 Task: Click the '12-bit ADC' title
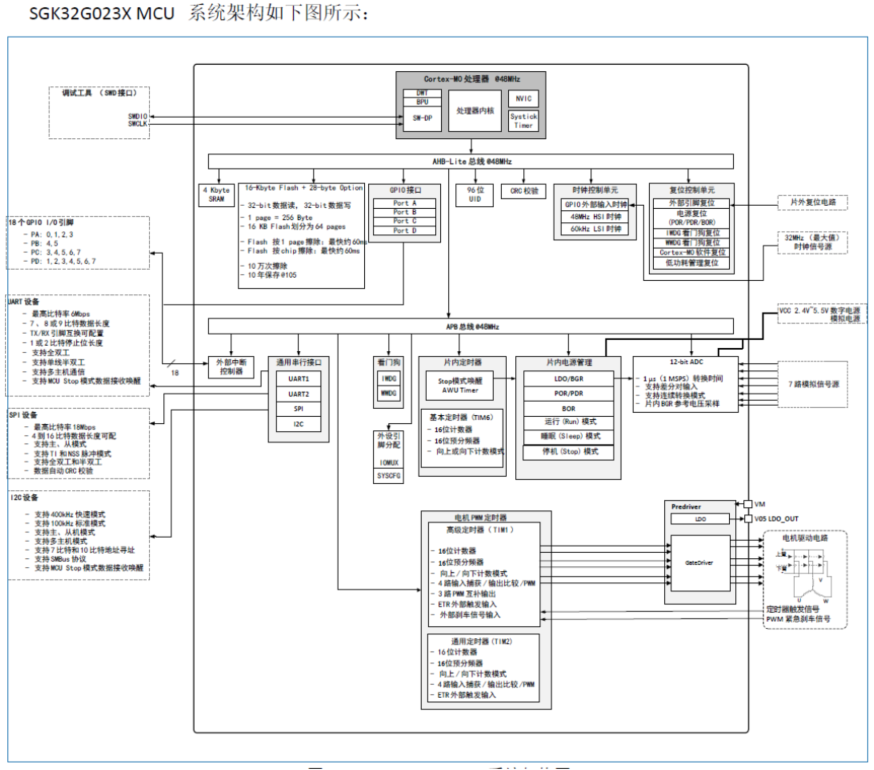pos(686,362)
